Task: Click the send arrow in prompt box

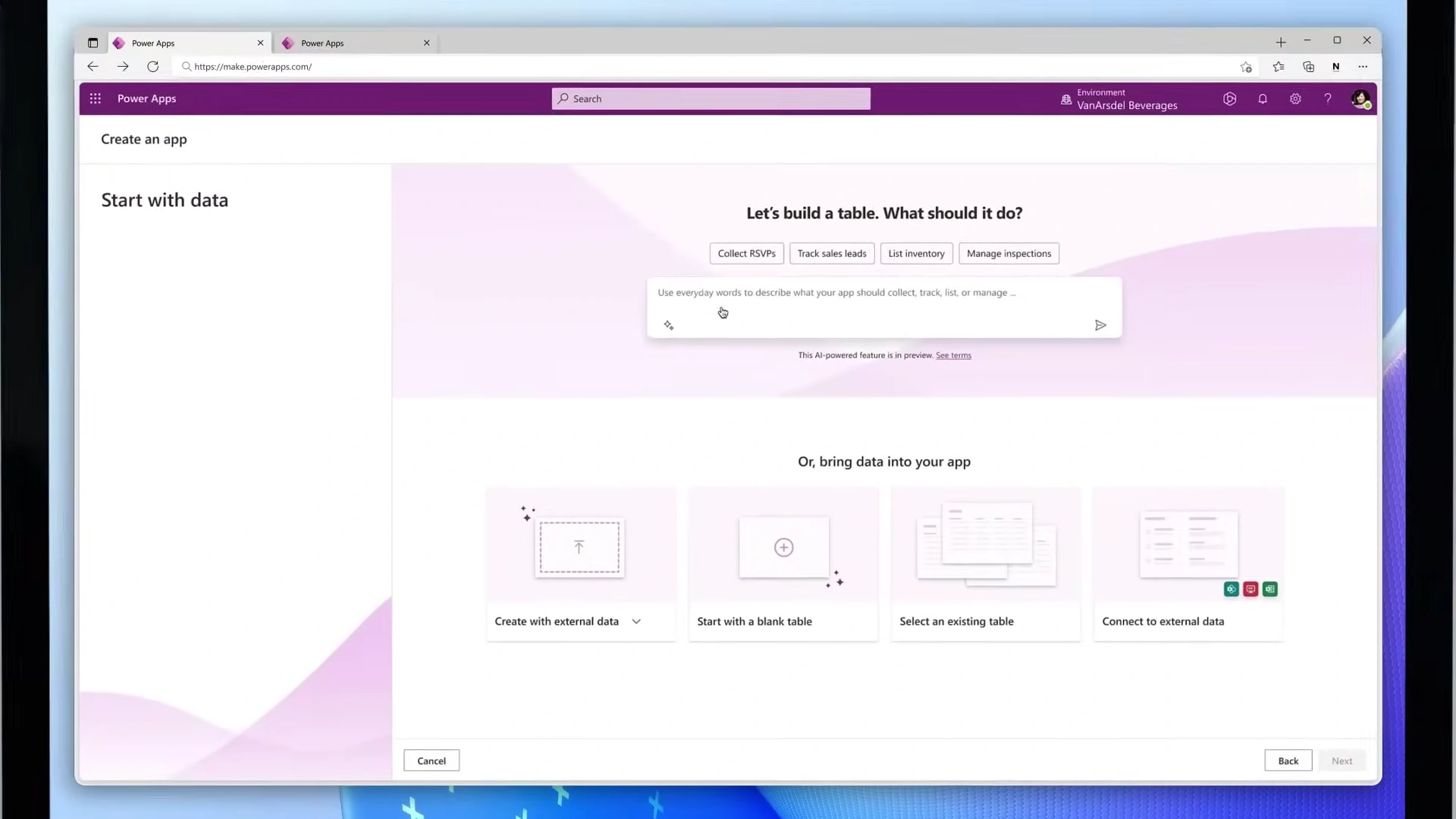Action: [x=1100, y=325]
